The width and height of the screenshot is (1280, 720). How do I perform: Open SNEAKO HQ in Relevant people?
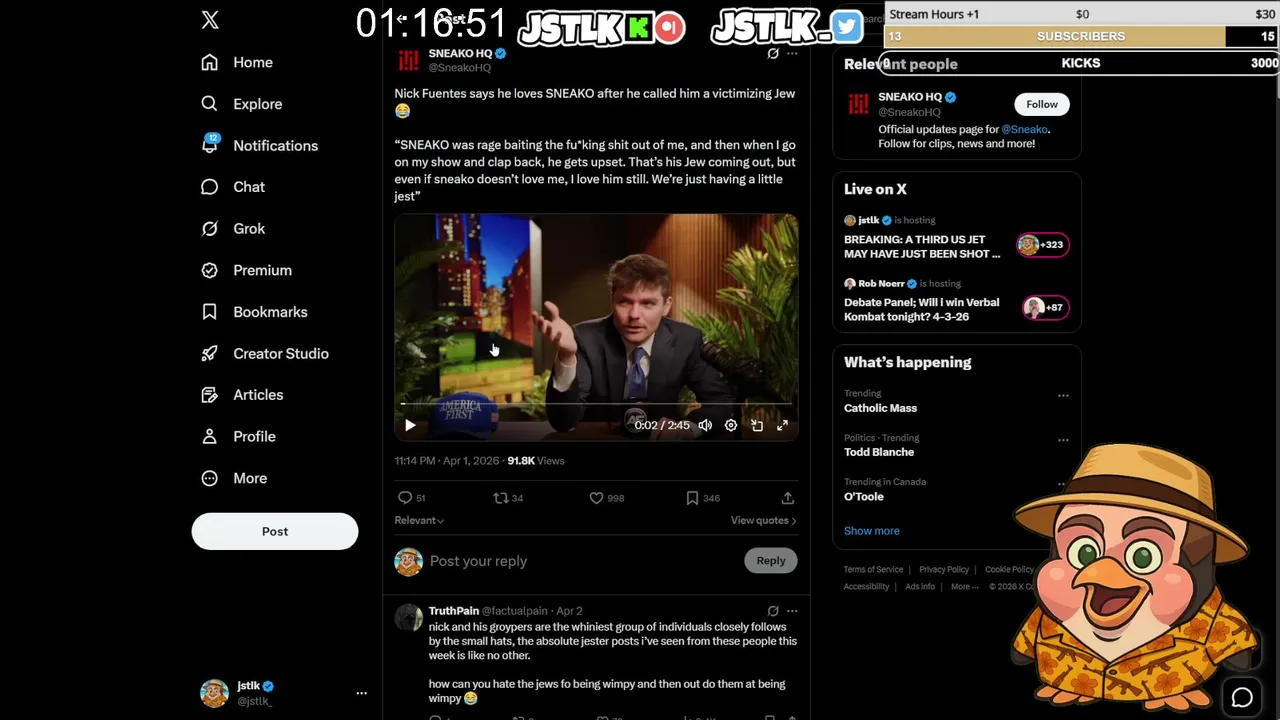click(910, 97)
